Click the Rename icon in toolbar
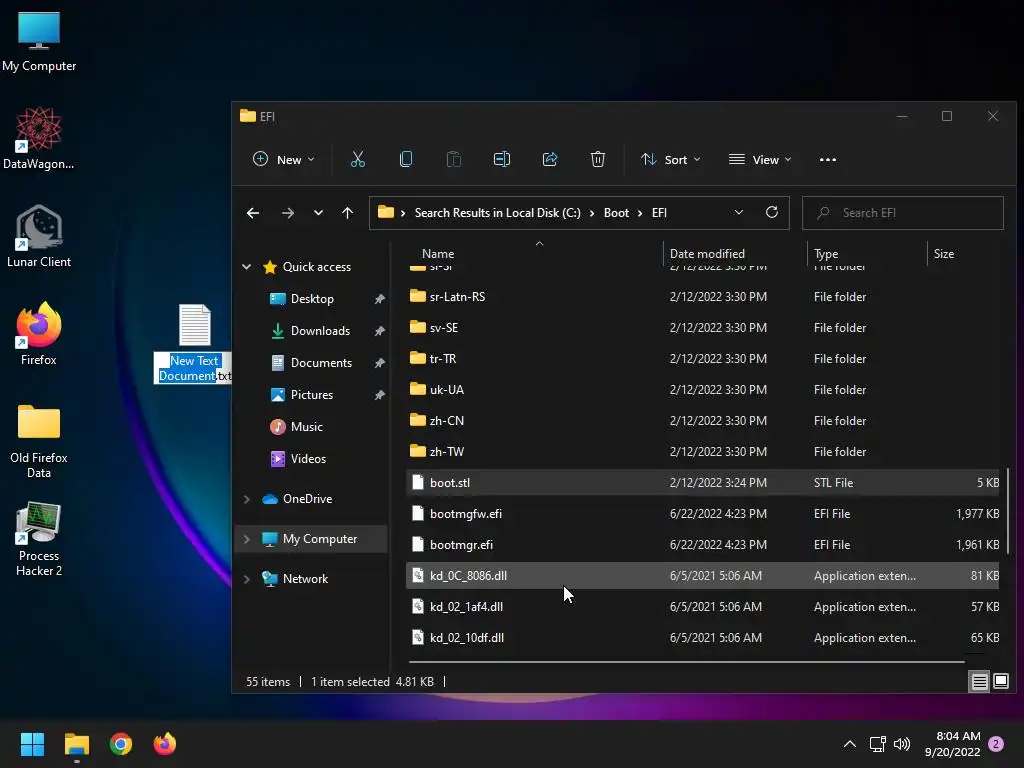The image size is (1024, 768). coord(502,159)
